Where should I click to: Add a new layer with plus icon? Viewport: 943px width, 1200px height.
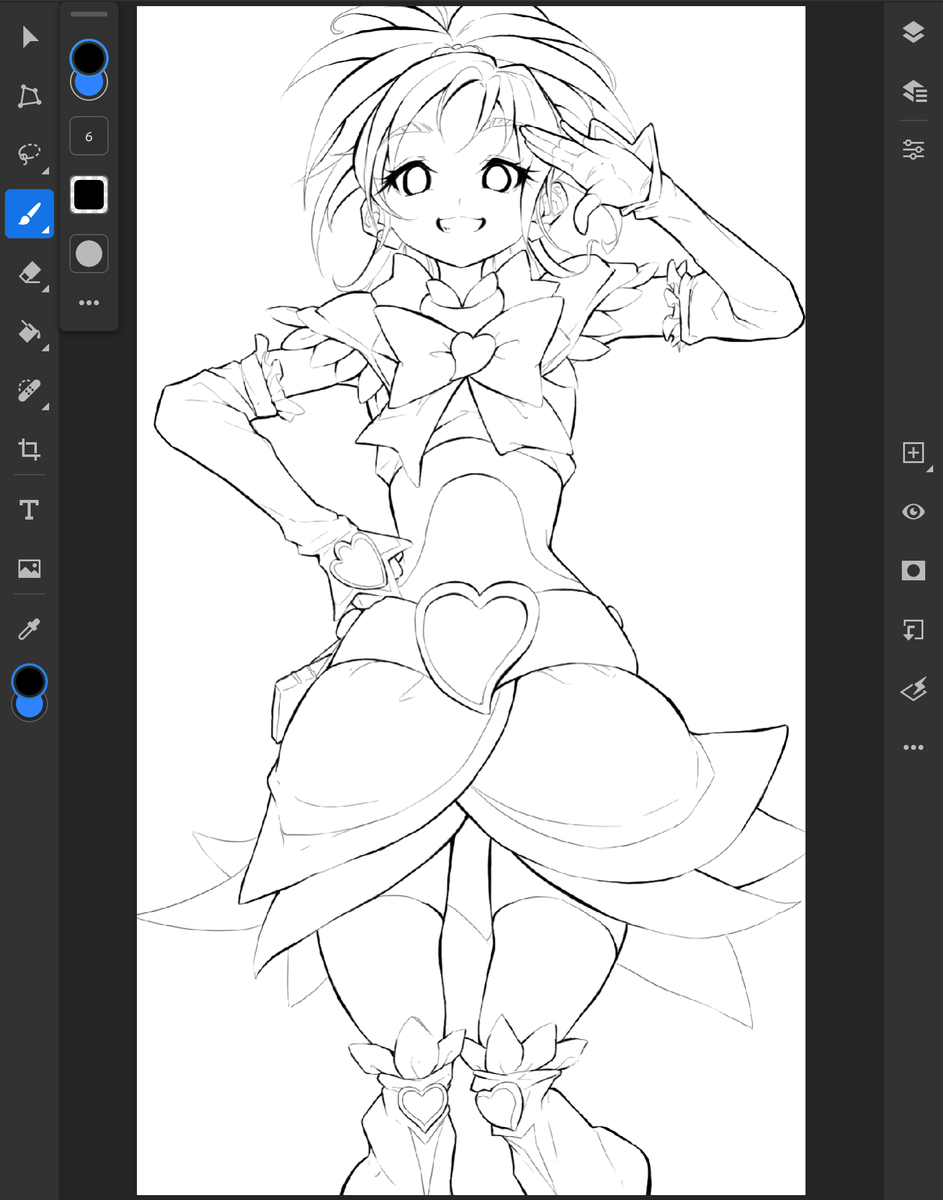(x=913, y=453)
